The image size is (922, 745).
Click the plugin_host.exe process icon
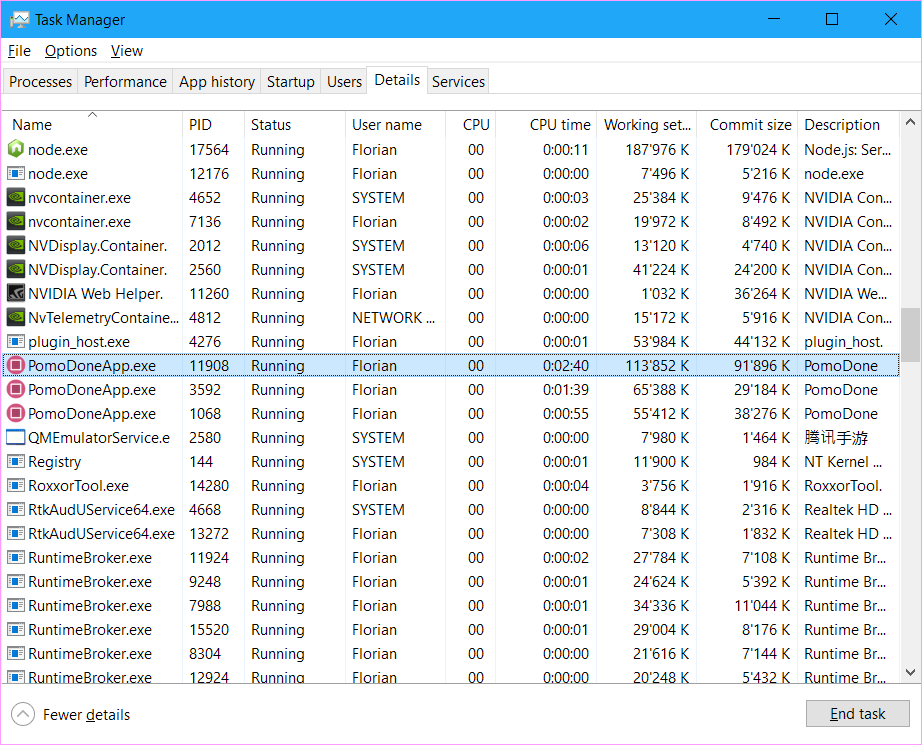point(16,342)
